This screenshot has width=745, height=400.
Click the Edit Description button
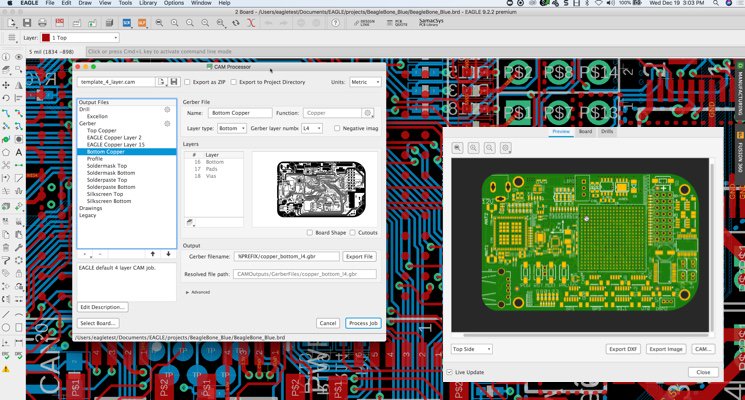tap(103, 307)
